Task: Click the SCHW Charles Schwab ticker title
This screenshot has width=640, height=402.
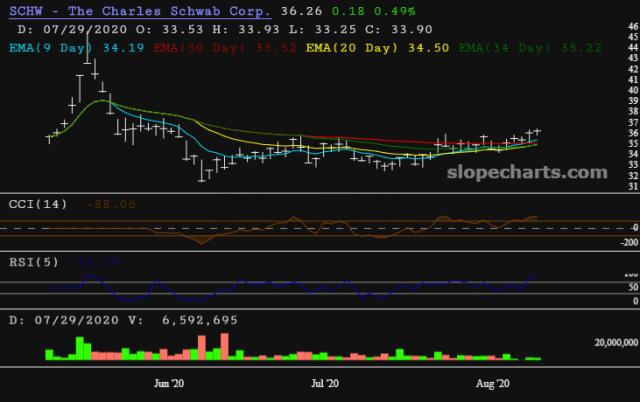Action: point(138,11)
